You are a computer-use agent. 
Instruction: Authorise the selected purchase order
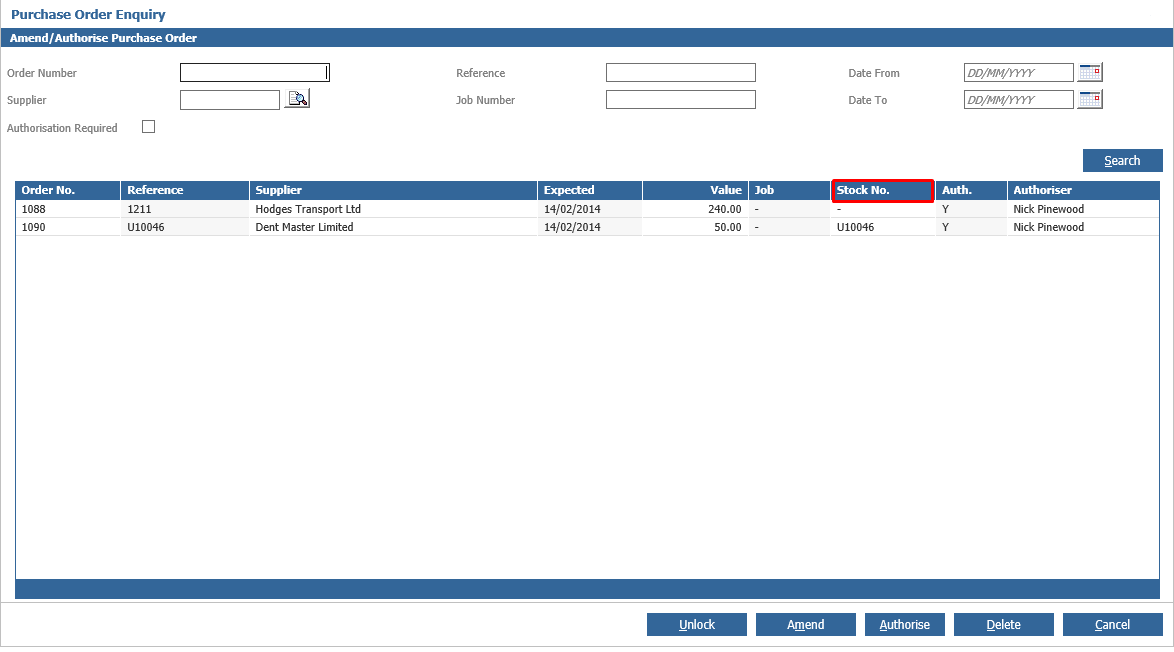pyautogui.click(x=904, y=625)
